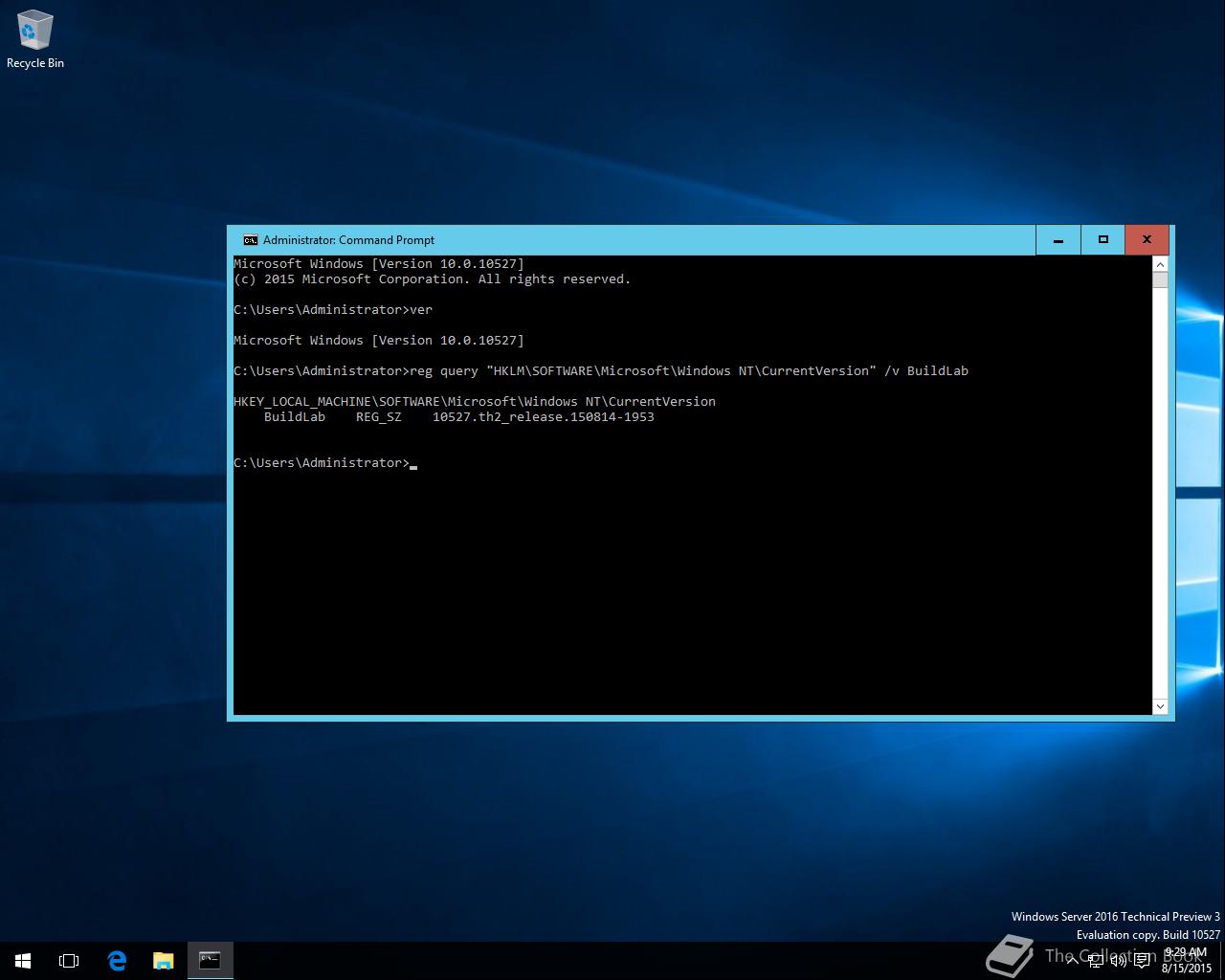Minimize the Command Prompt window
This screenshot has width=1225, height=980.
pyautogui.click(x=1058, y=240)
